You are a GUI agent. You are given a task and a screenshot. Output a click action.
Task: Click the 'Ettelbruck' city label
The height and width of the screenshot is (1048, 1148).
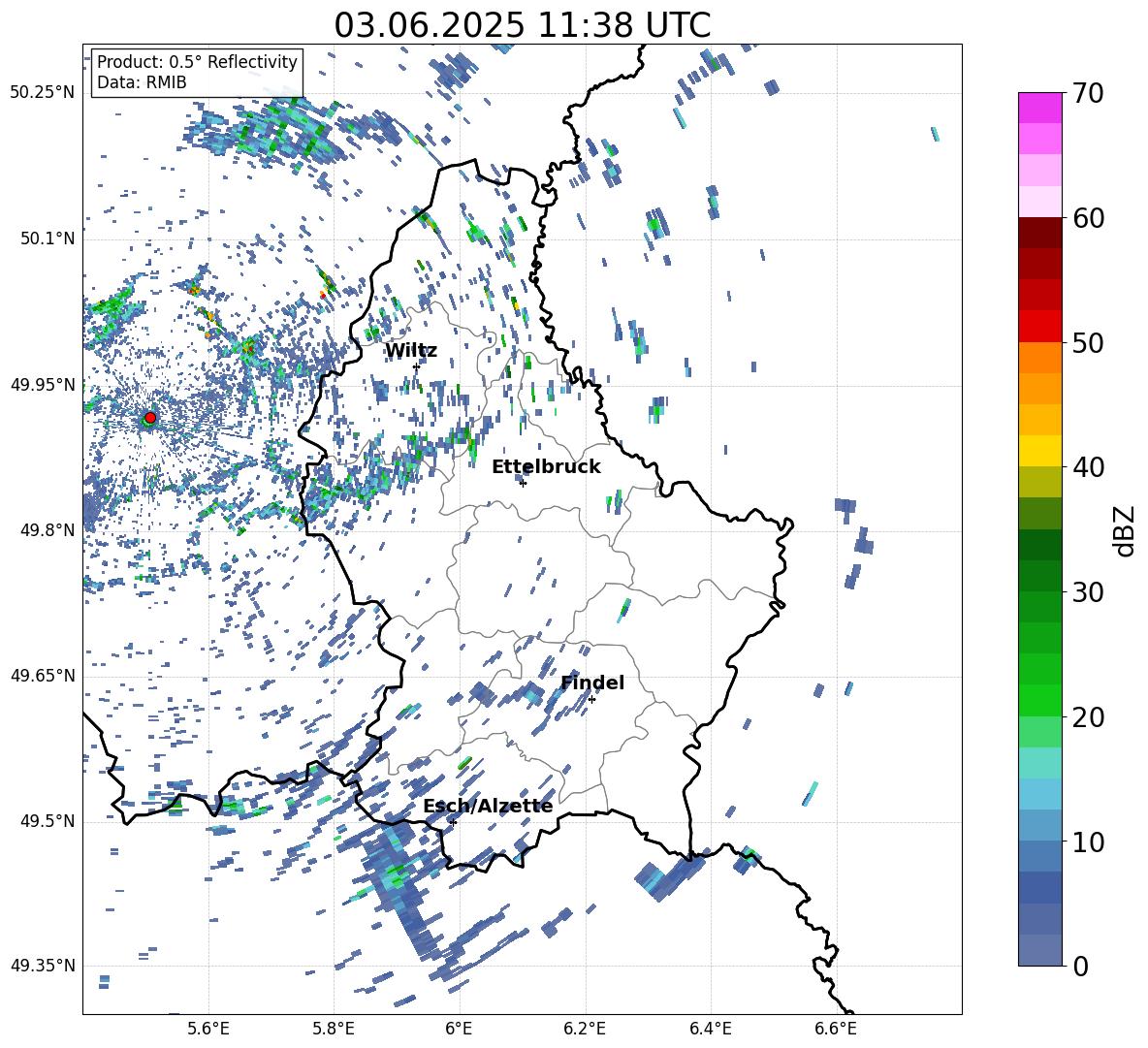tap(546, 467)
